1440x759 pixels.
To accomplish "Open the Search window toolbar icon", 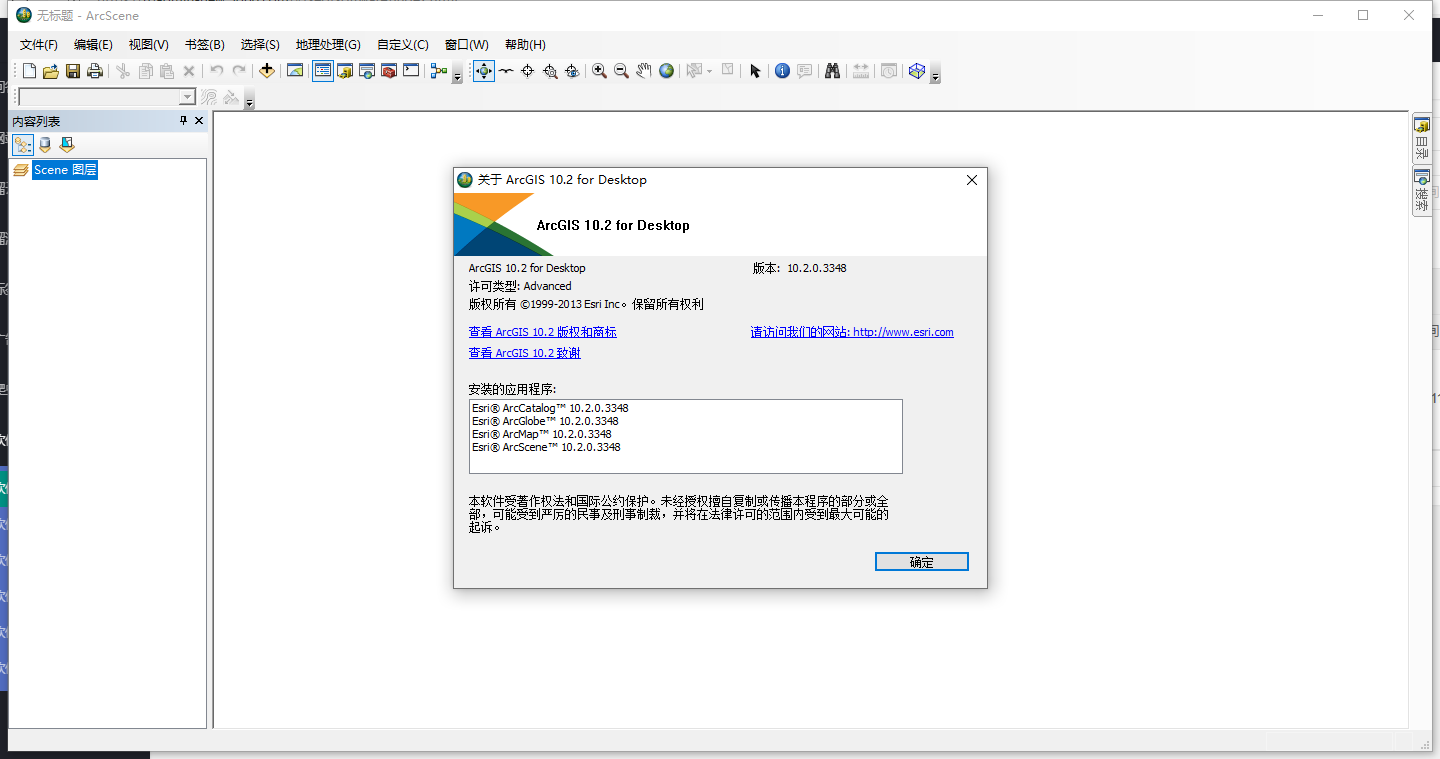I will tap(367, 71).
